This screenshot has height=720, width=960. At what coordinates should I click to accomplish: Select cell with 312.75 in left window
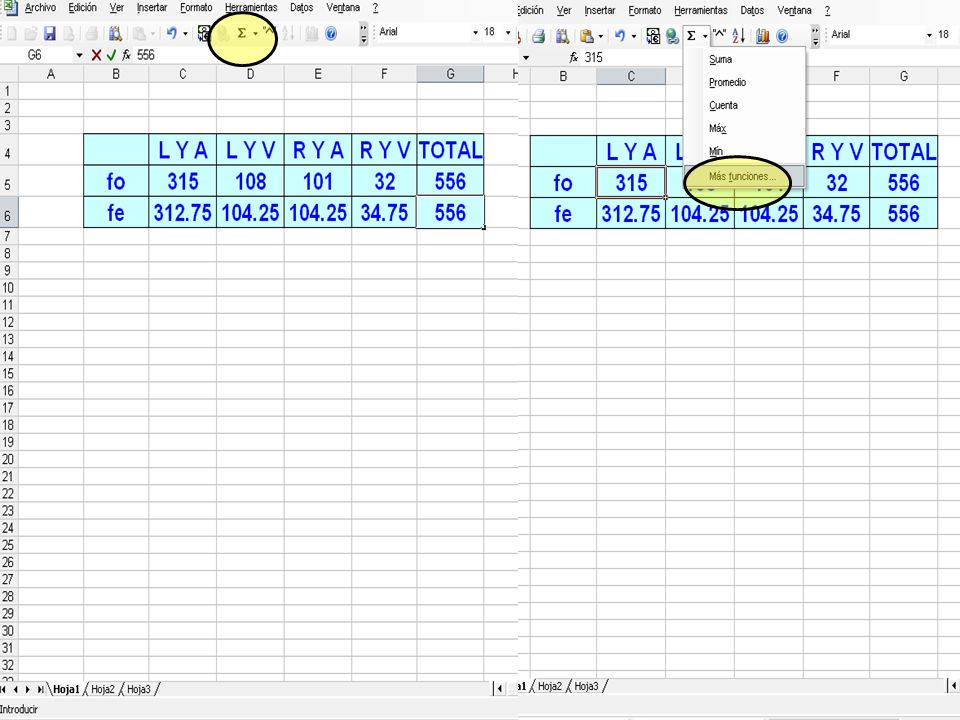[182, 212]
